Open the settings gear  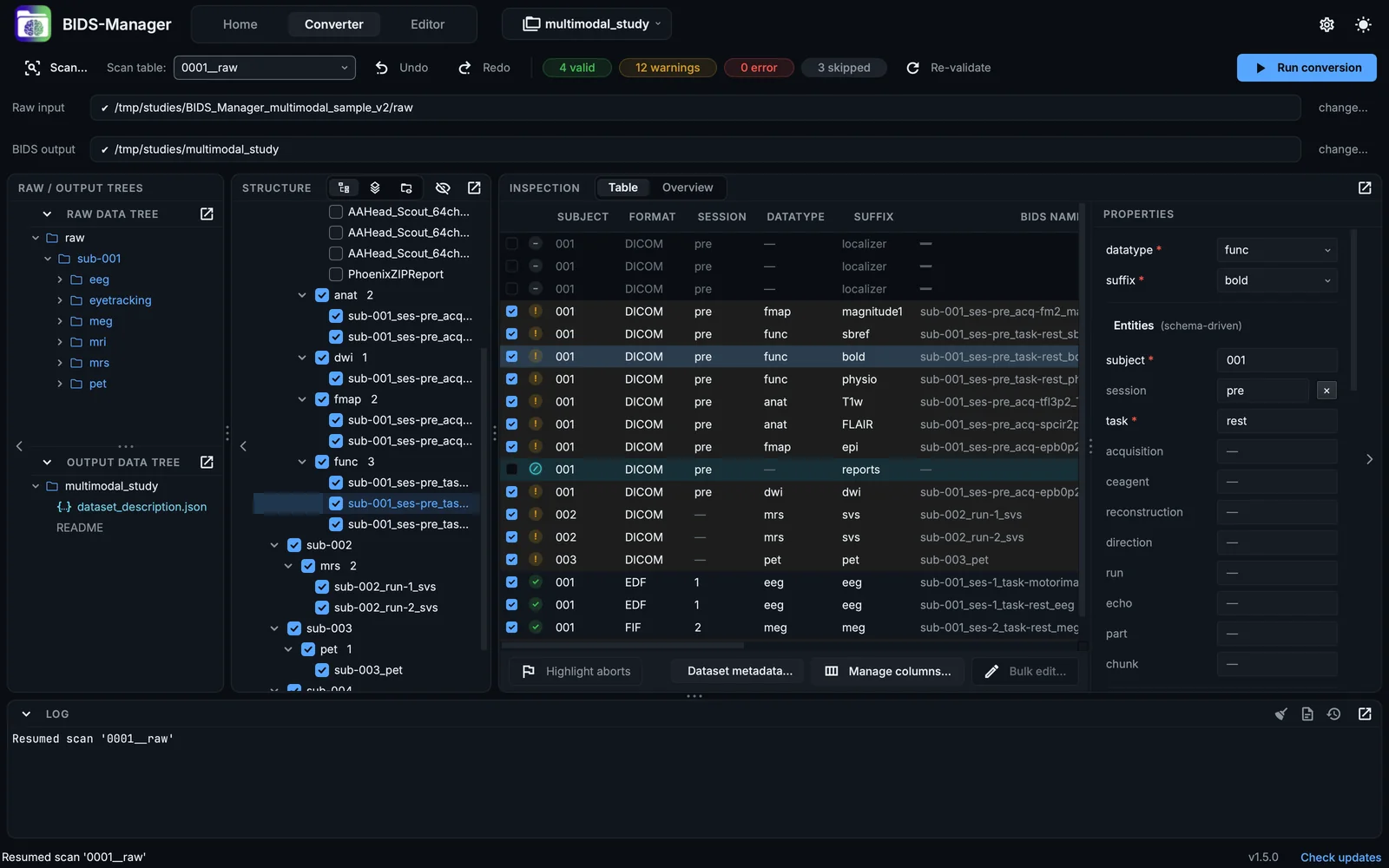[x=1326, y=24]
